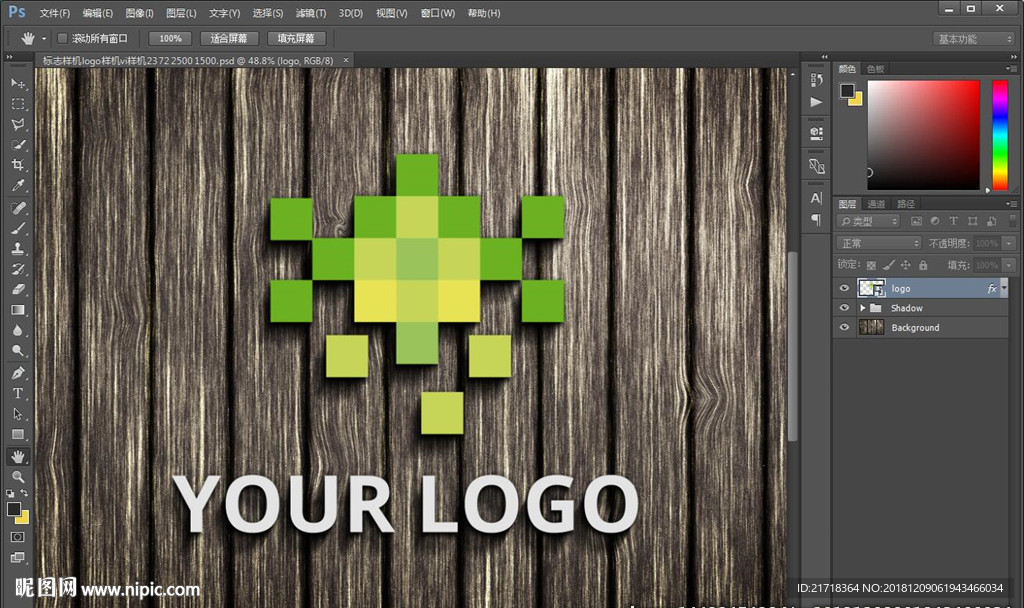Image resolution: width=1024 pixels, height=608 pixels.
Task: Select the Horizontal Type tool
Action: tap(18, 393)
